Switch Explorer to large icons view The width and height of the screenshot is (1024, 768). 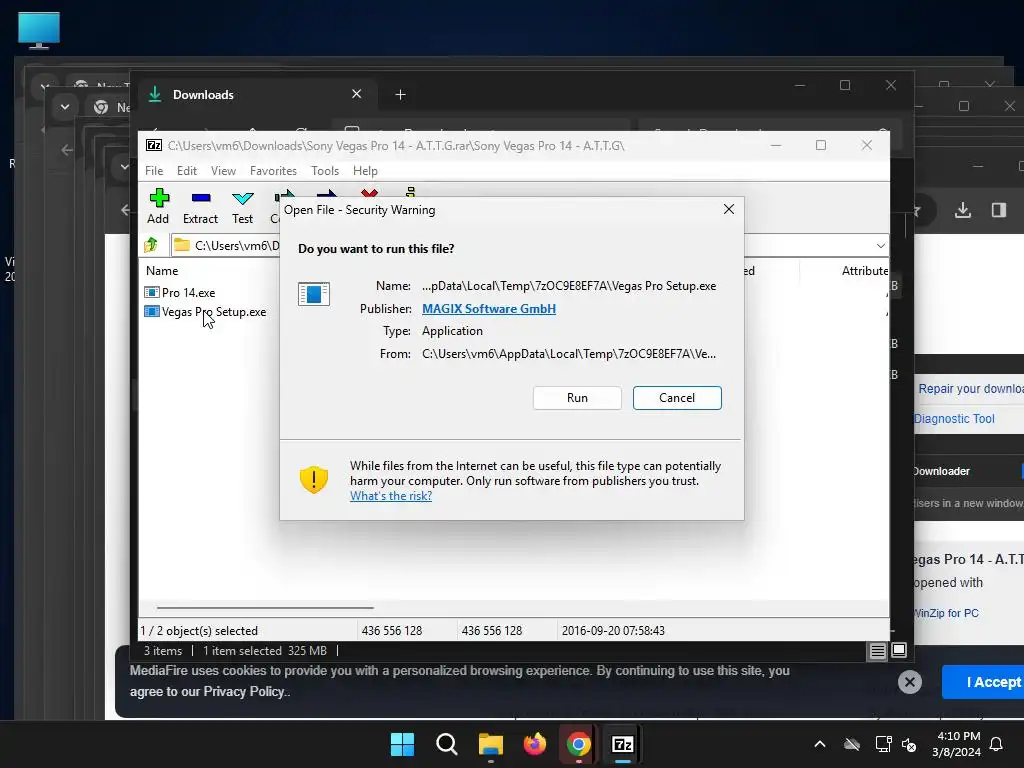(899, 650)
